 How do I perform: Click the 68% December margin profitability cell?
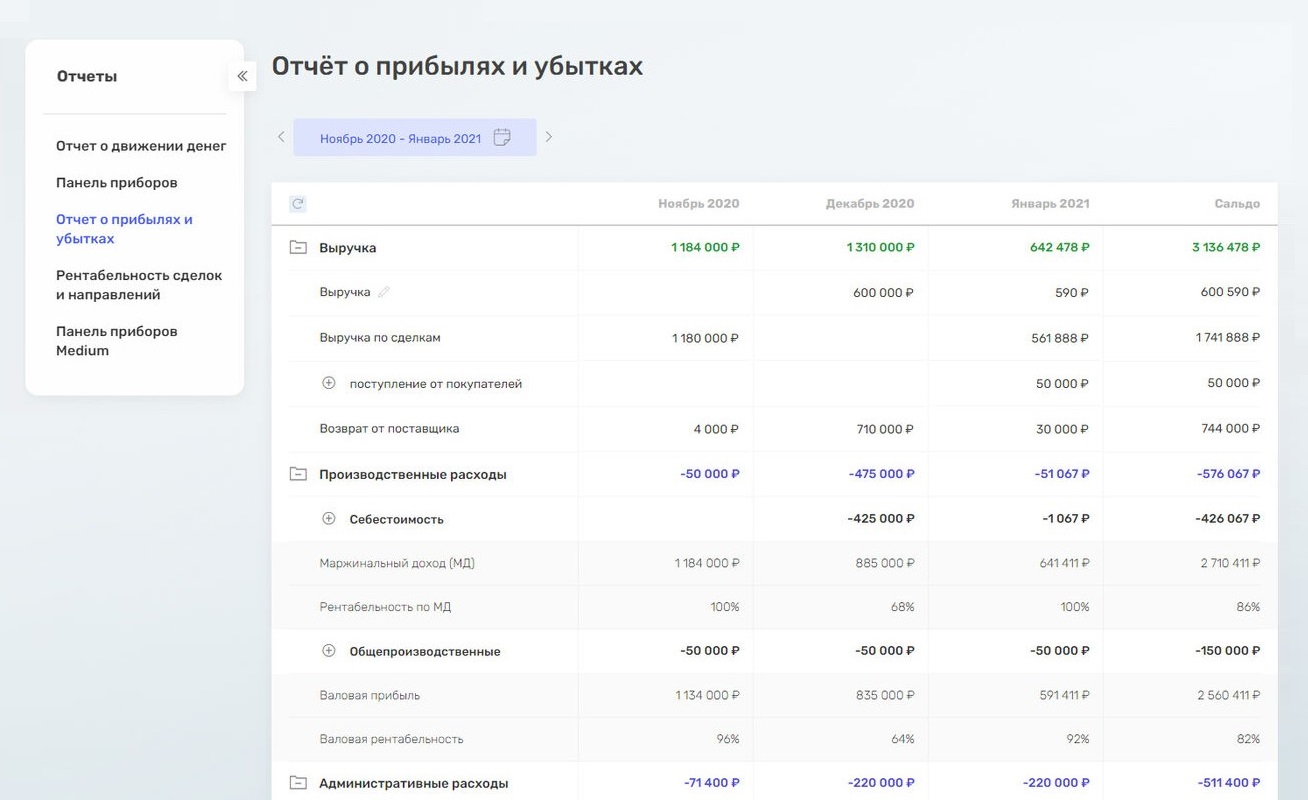point(903,607)
